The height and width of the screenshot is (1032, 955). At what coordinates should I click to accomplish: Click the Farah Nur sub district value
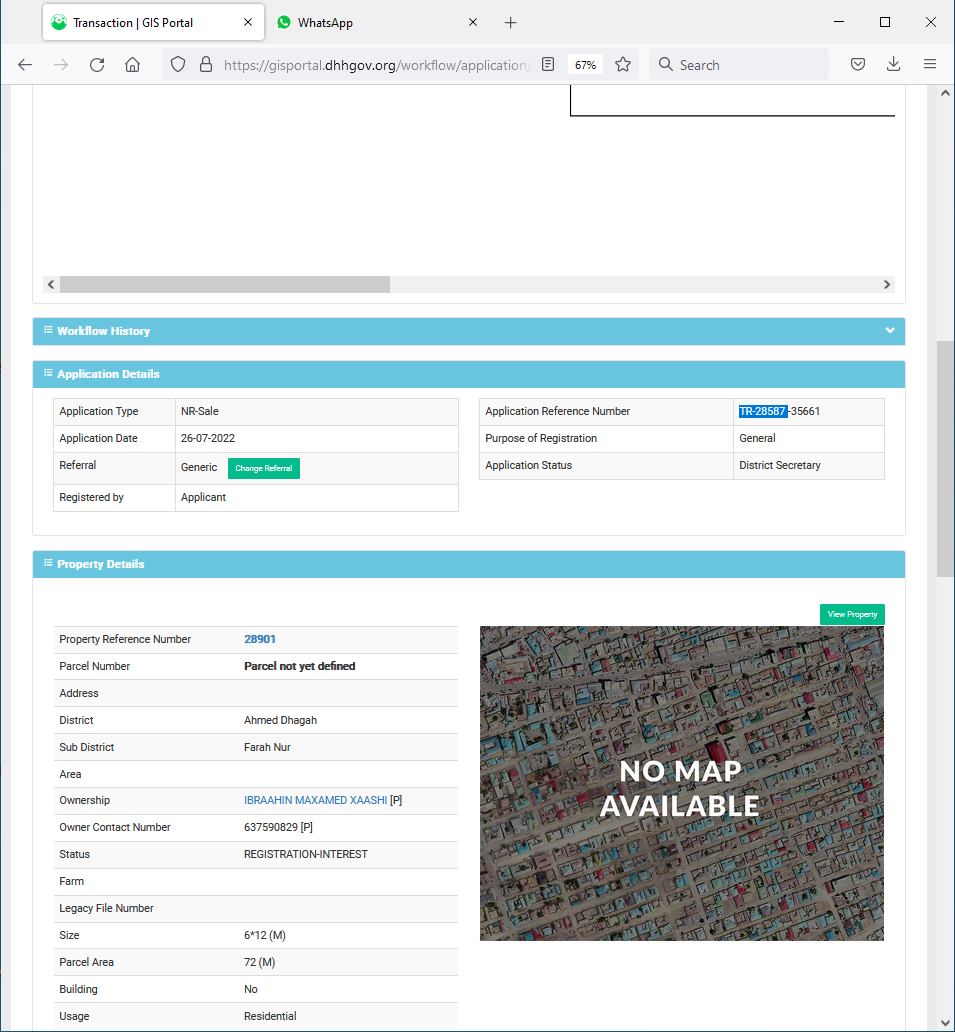(x=267, y=747)
